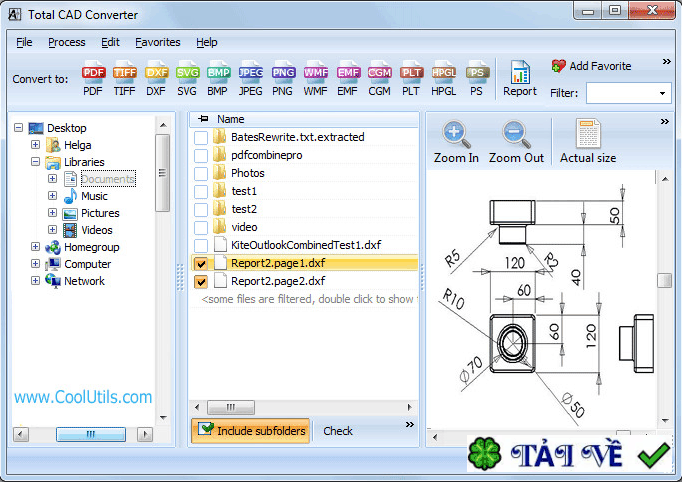This screenshot has height=482, width=682.
Task: Select the Music library icon
Action: coord(70,196)
